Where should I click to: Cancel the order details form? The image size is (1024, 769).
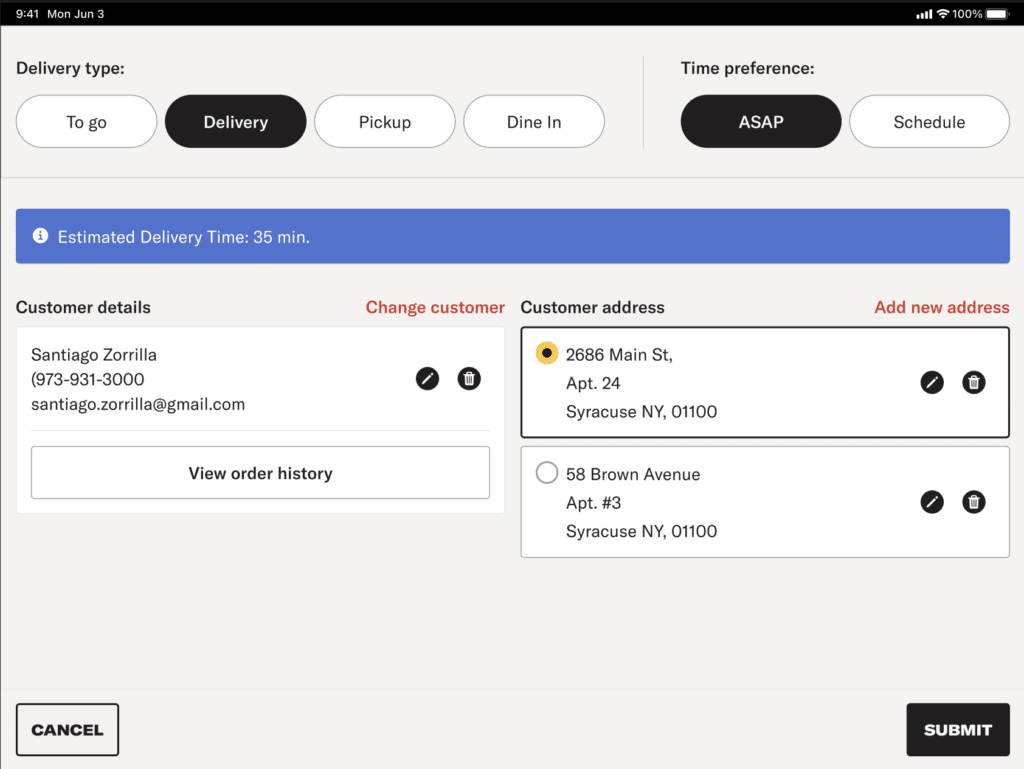tap(67, 730)
